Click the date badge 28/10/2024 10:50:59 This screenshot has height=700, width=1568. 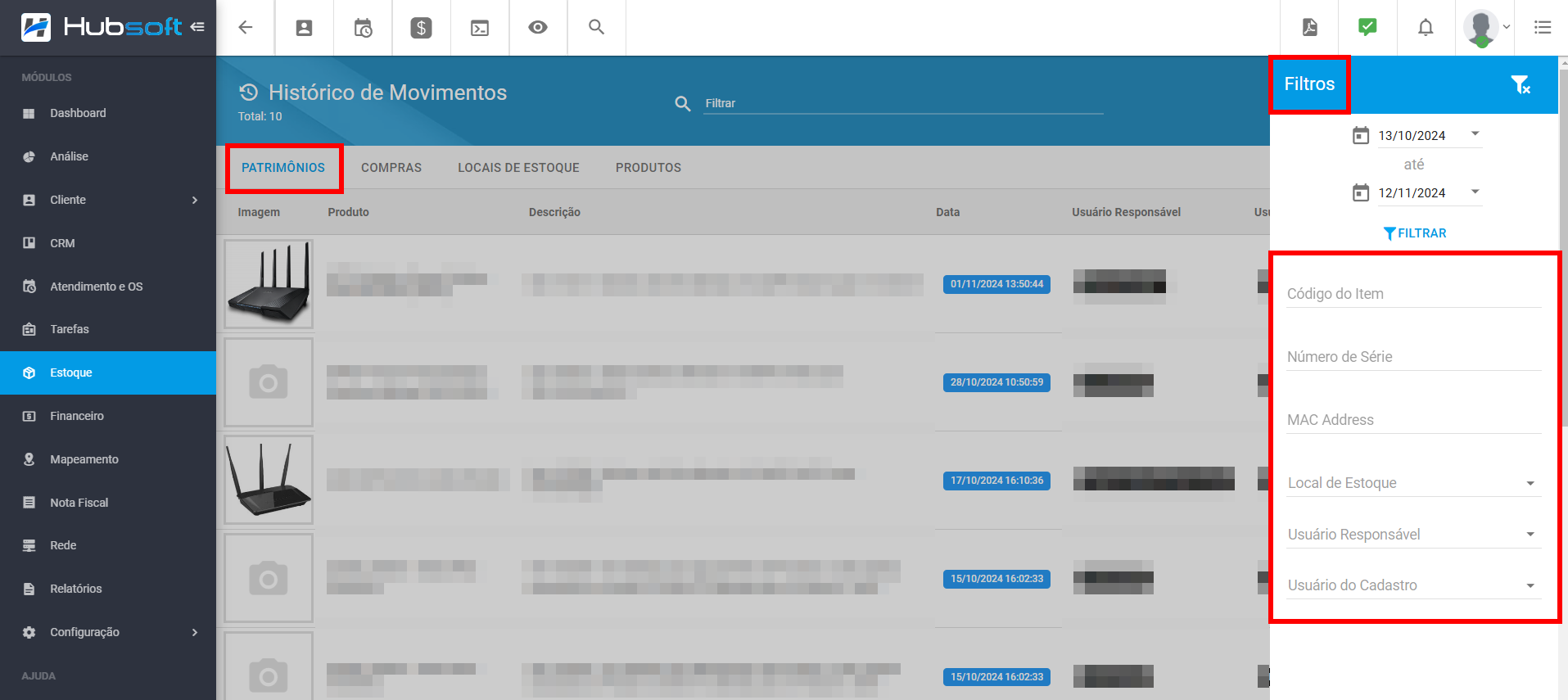pos(996,382)
